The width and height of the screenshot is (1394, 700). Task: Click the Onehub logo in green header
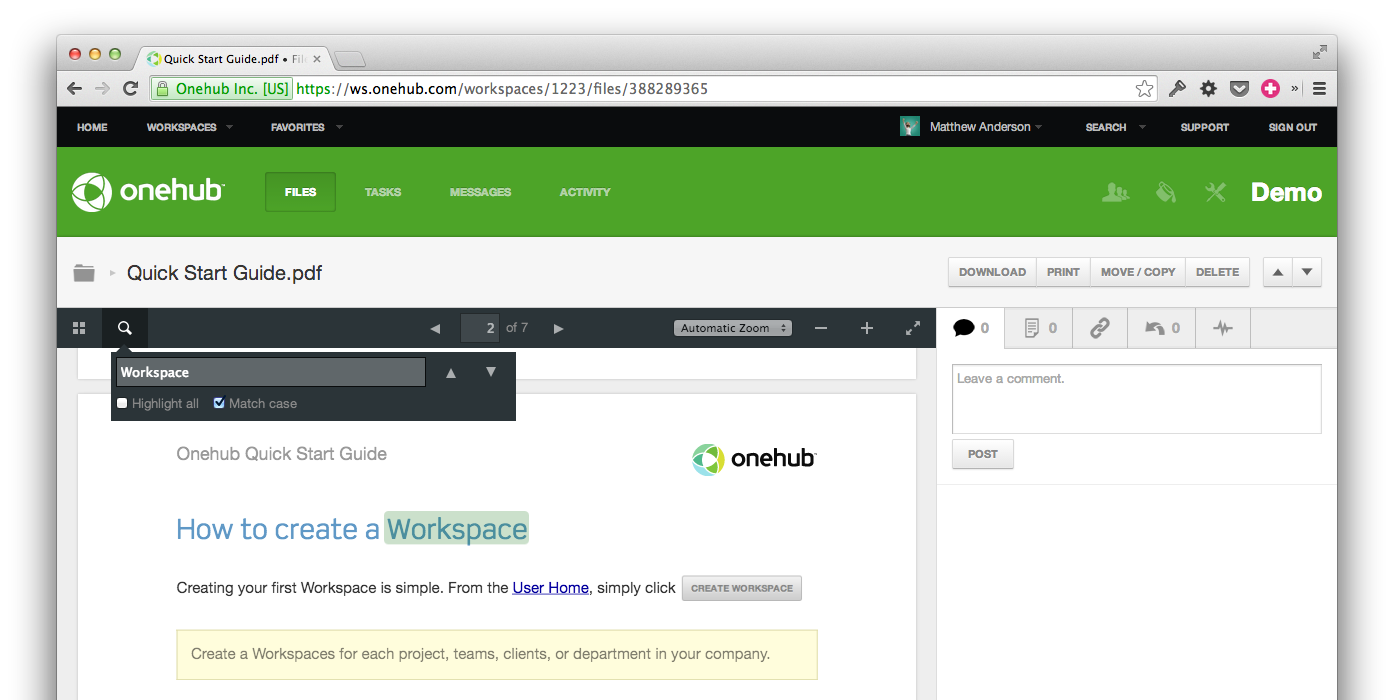click(x=148, y=192)
